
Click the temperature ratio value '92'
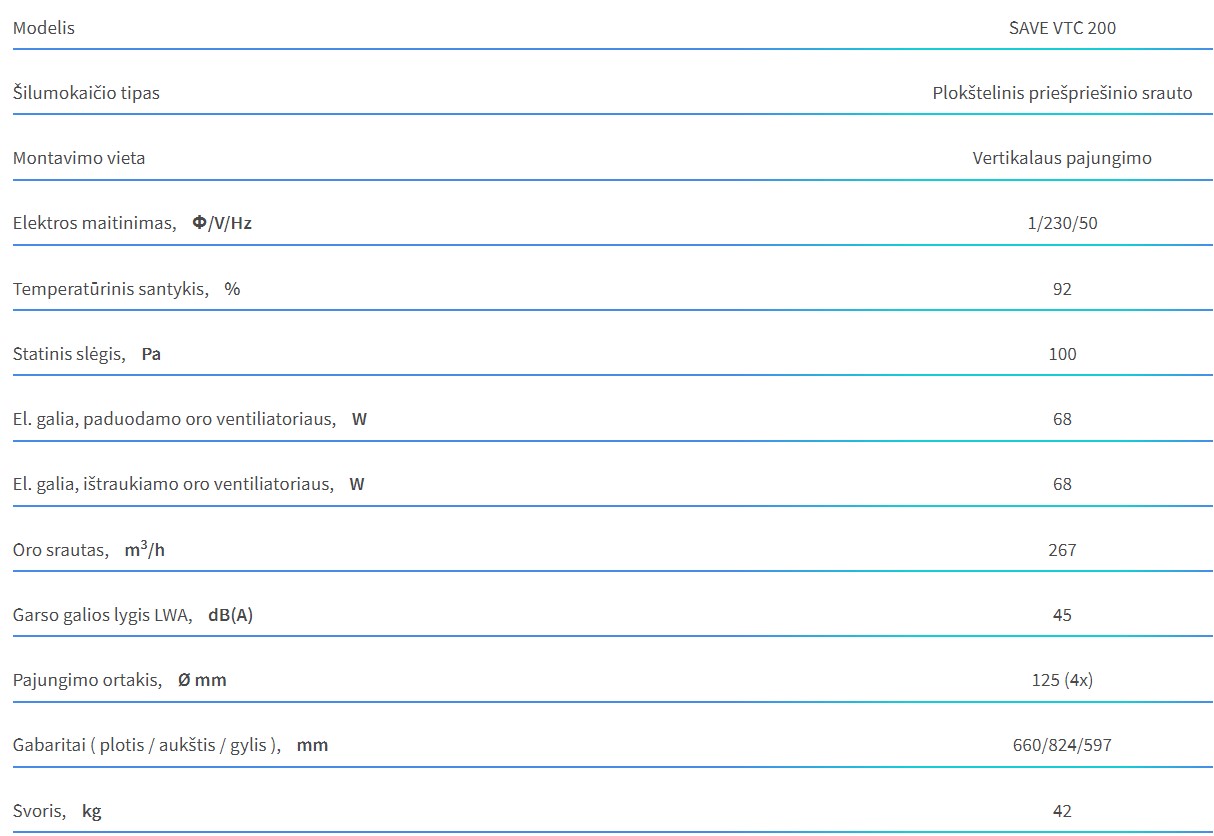tap(1062, 289)
